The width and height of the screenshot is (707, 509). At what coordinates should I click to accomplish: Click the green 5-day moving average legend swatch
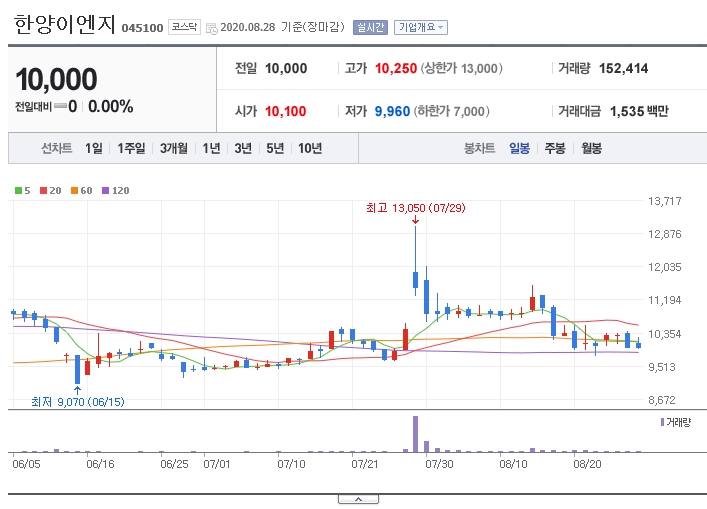coord(18,191)
